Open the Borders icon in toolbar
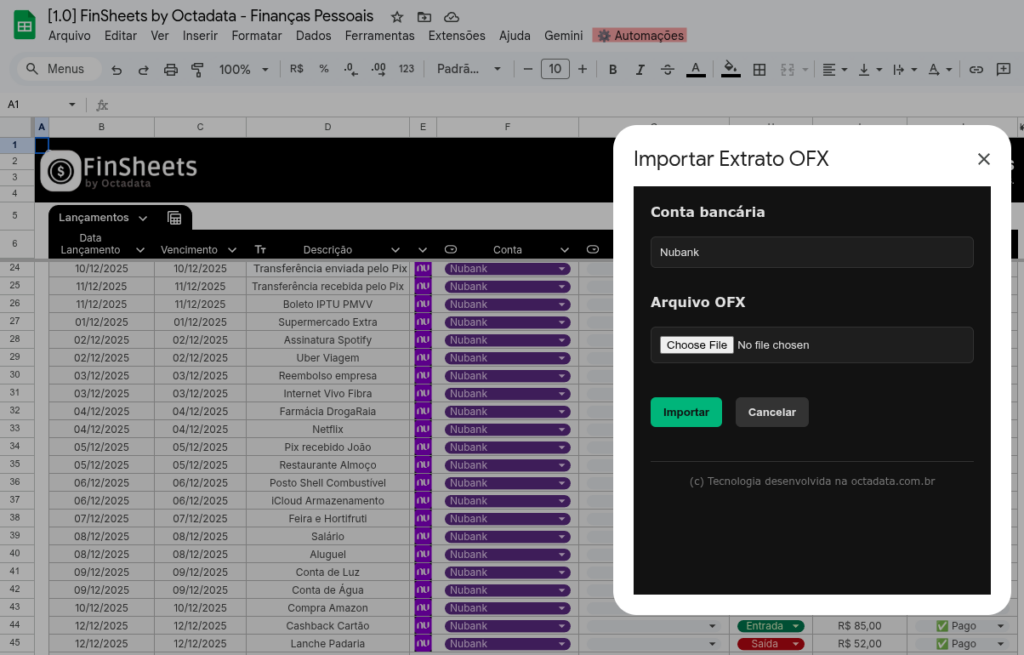 point(759,69)
